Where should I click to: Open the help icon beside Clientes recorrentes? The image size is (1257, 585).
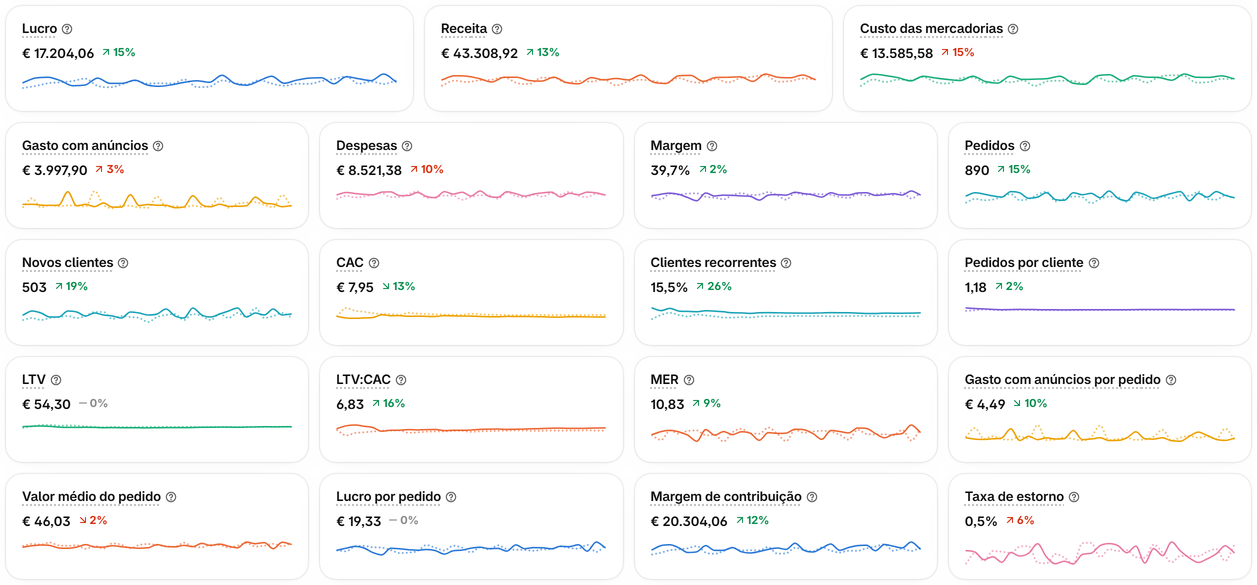(x=786, y=263)
